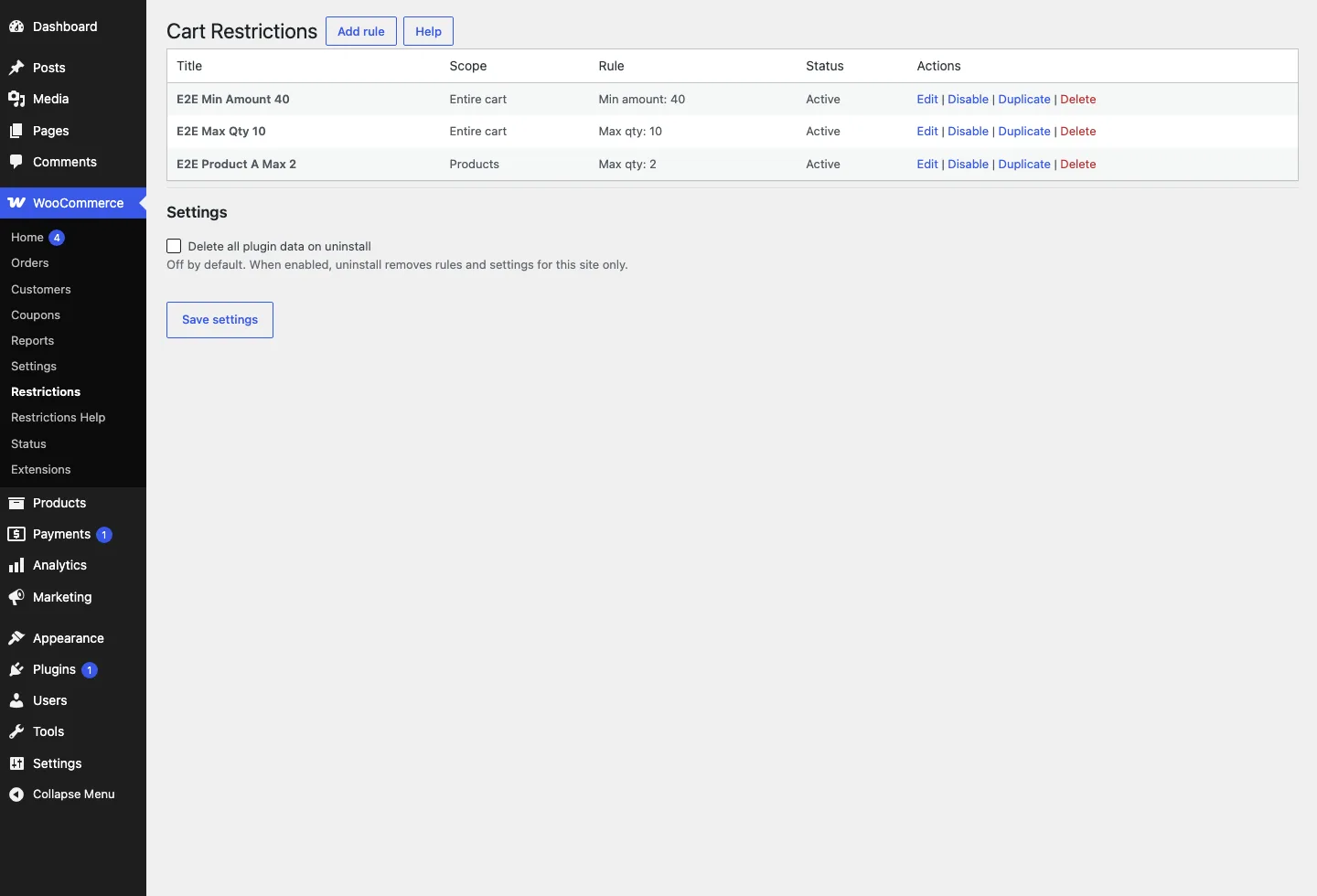Click the Collapse Menu arrow icon
This screenshot has width=1317, height=896.
16,795
